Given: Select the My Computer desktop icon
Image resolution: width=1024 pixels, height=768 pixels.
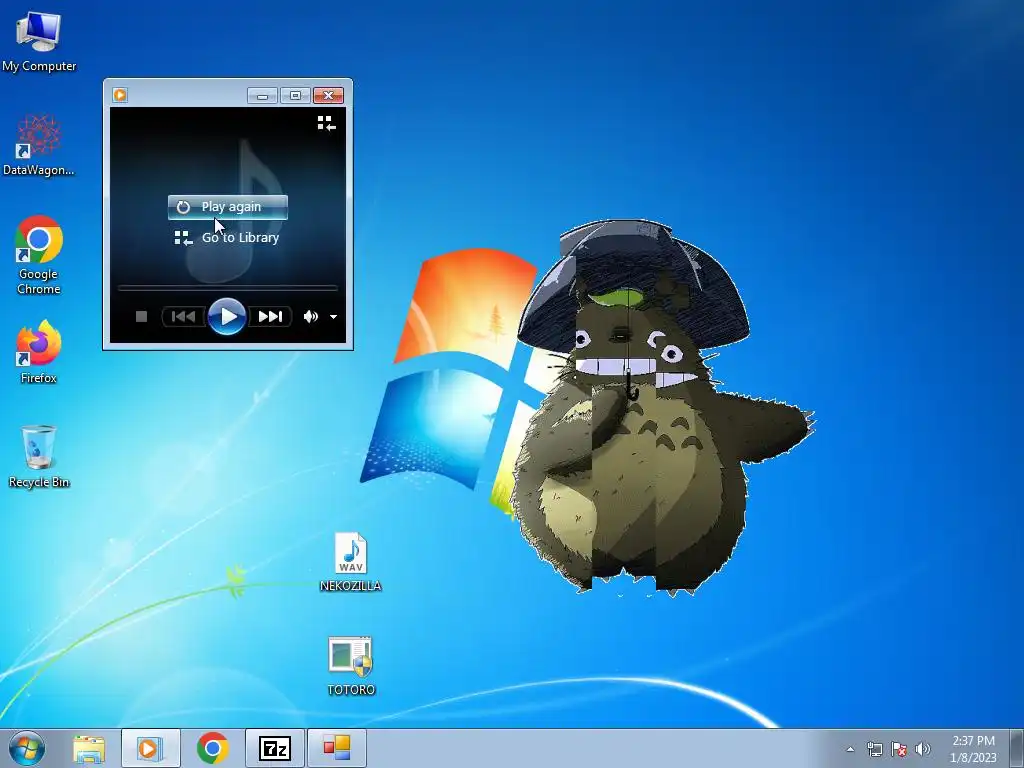Looking at the screenshot, I should point(39,40).
